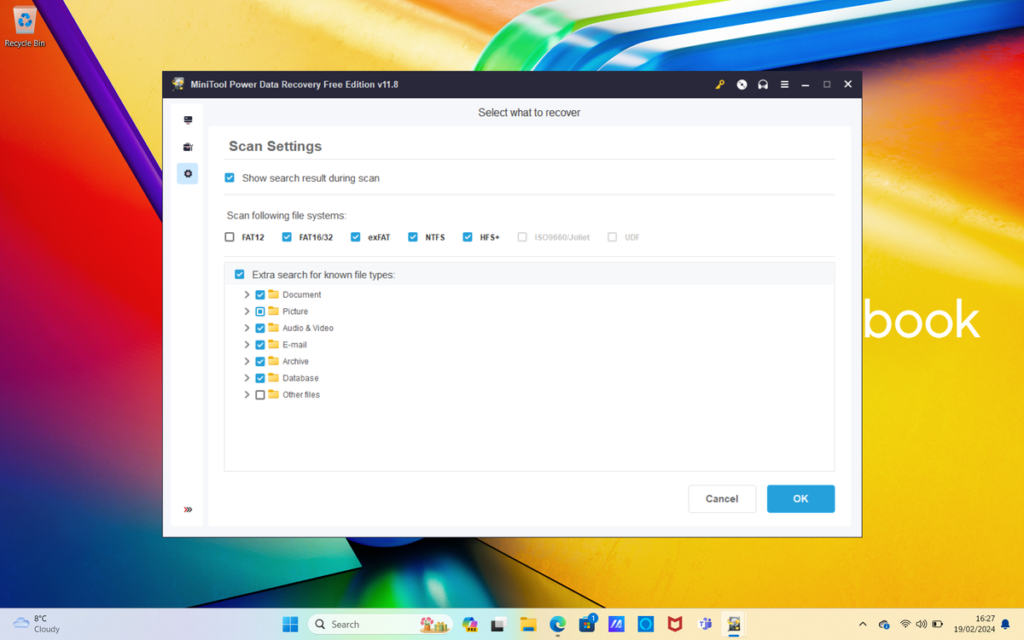The width and height of the screenshot is (1024, 640).
Task: Toggle Extra search for known file types
Action: (x=240, y=274)
